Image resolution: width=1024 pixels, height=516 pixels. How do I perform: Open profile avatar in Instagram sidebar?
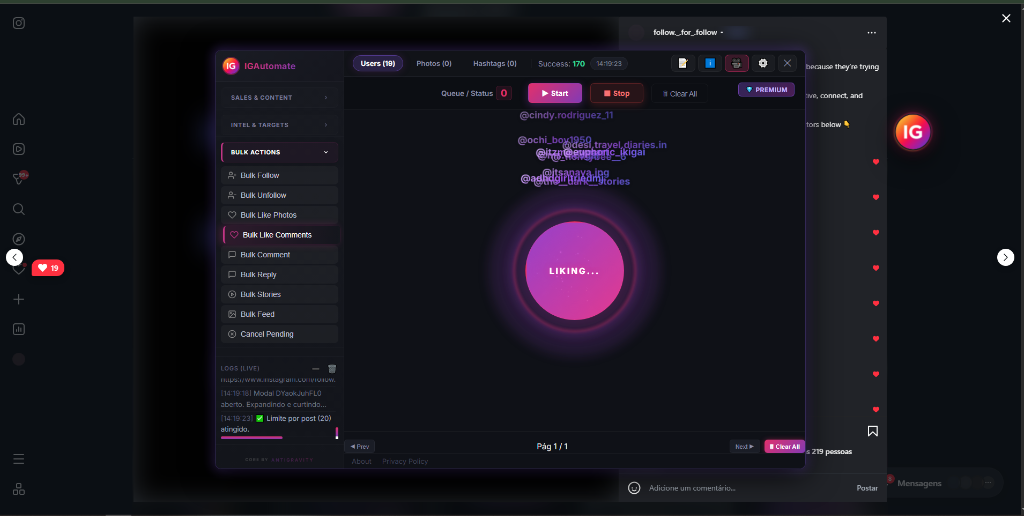[19, 359]
